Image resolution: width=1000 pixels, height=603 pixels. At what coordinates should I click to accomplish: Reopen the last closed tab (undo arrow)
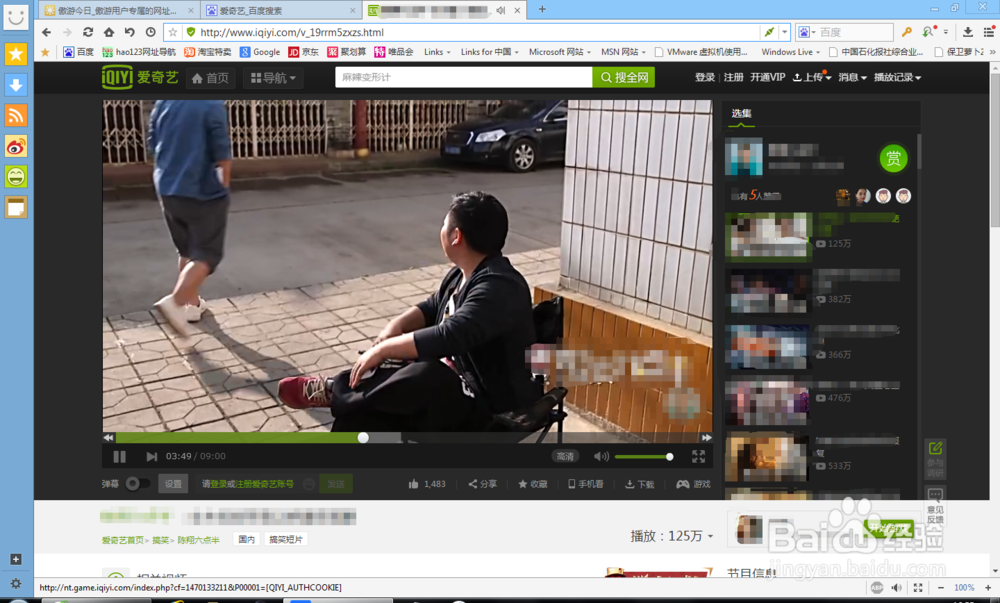pos(129,32)
